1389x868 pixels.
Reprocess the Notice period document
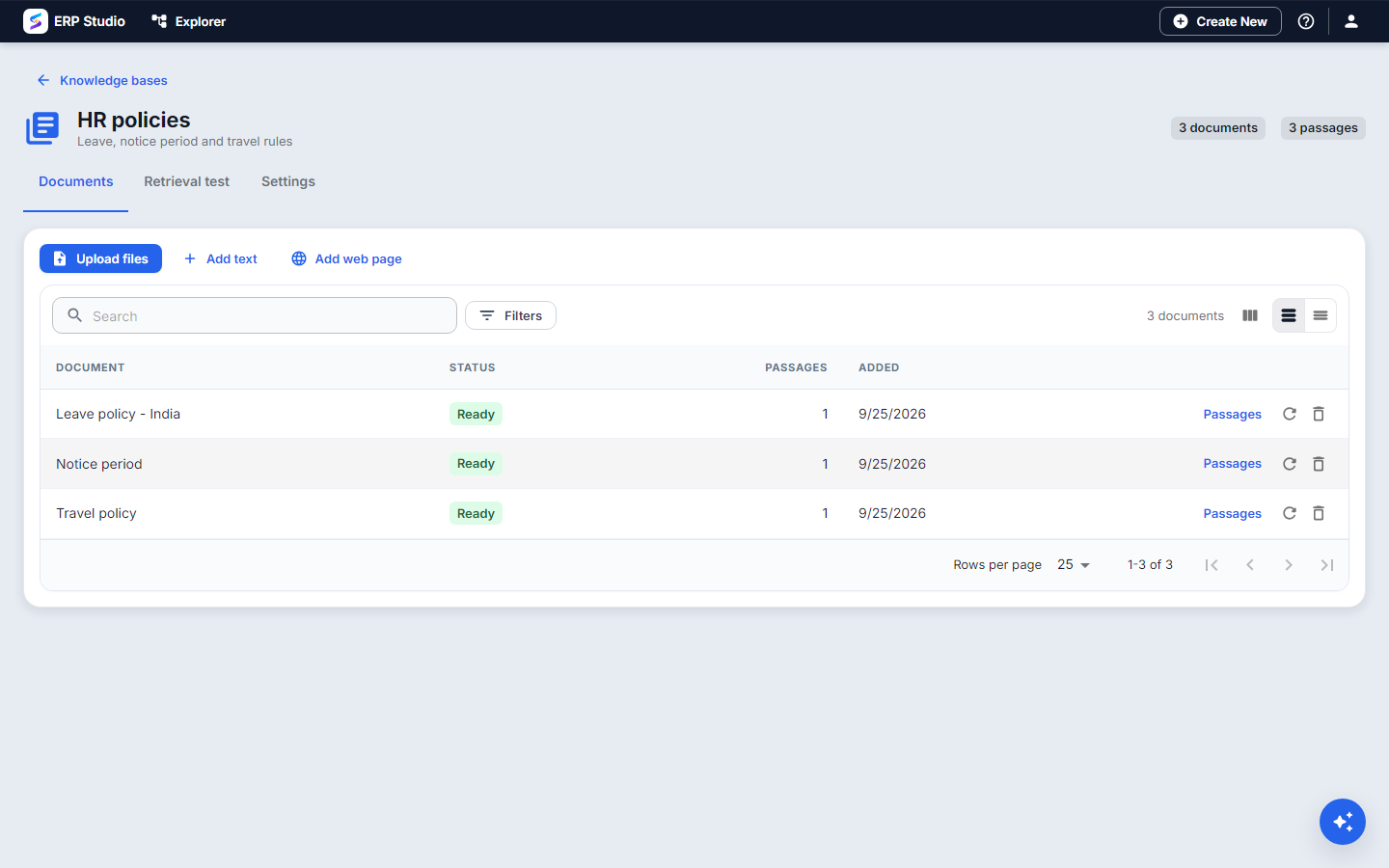tap(1290, 464)
